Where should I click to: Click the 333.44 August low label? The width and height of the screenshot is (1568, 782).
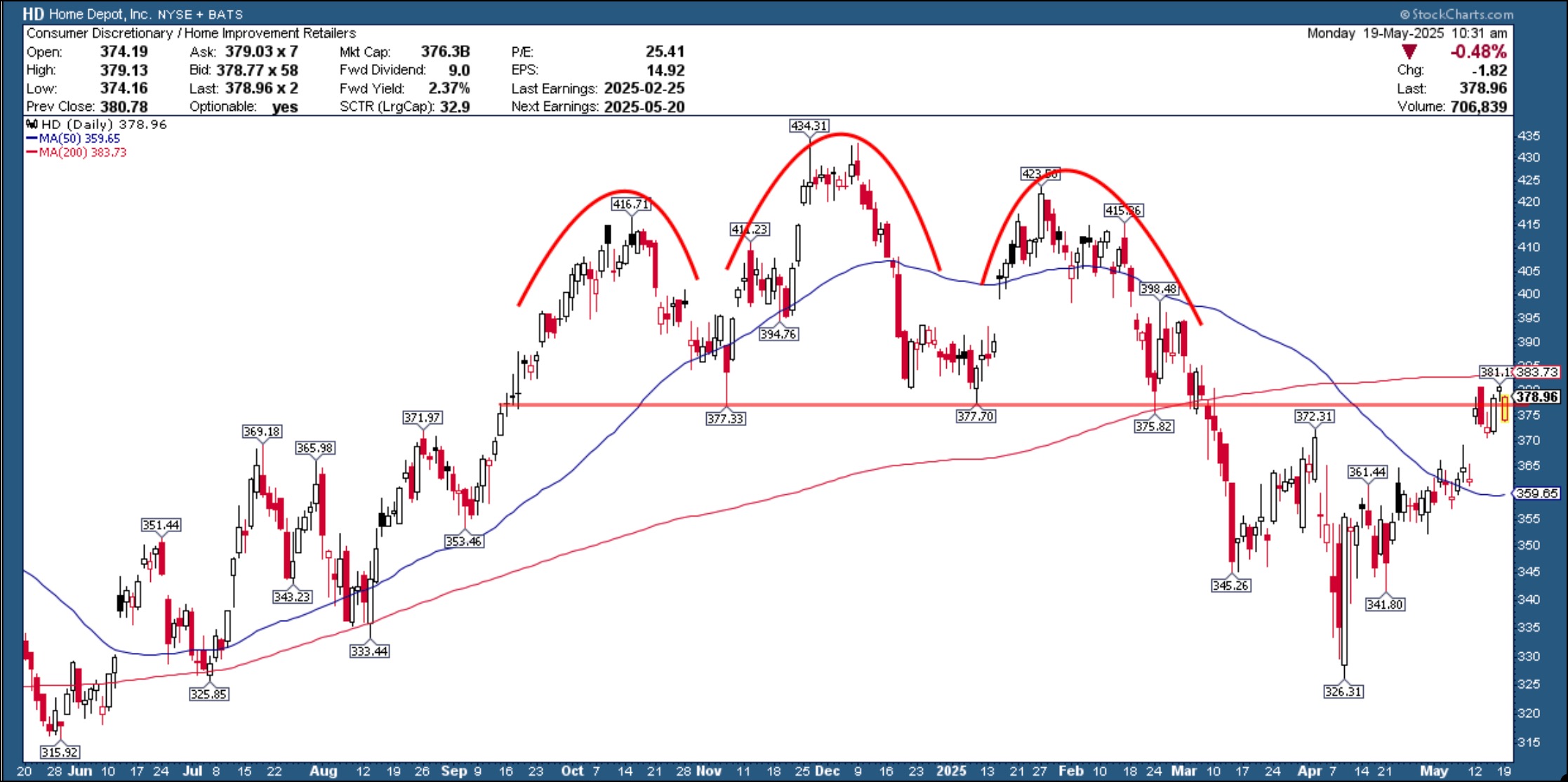click(369, 651)
